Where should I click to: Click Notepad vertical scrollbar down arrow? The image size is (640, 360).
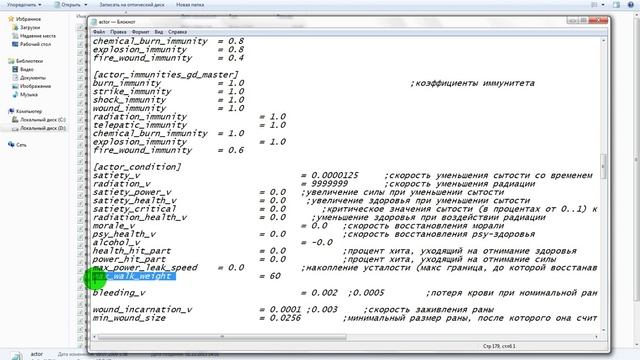604,330
